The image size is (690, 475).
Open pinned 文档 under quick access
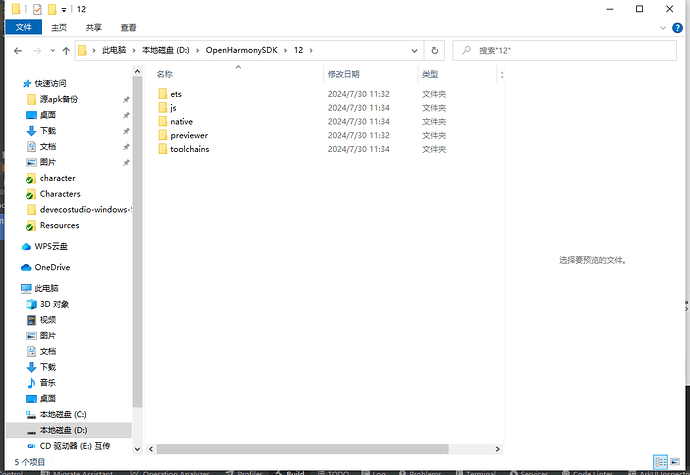[48, 147]
